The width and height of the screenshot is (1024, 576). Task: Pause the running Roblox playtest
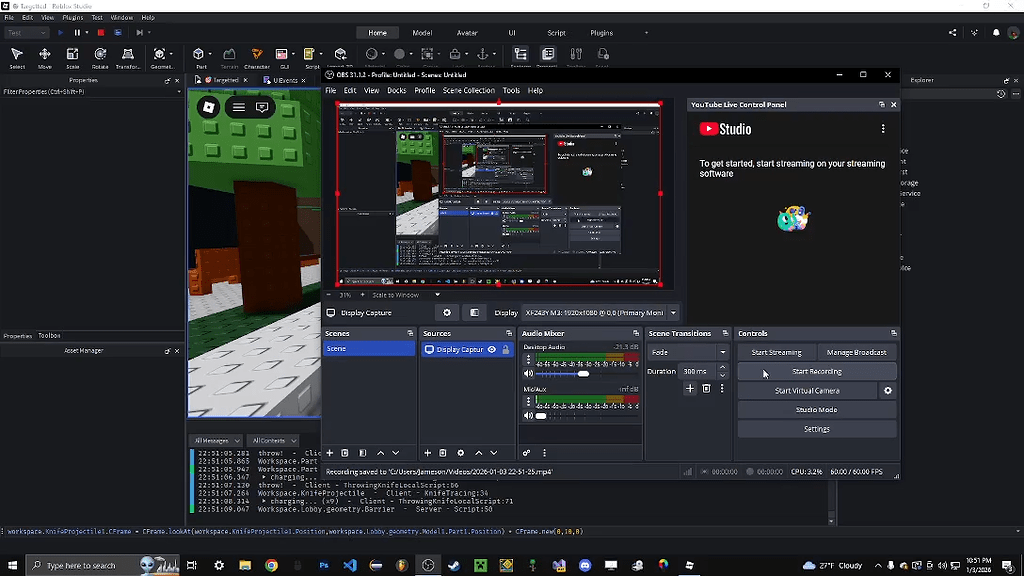[x=77, y=33]
